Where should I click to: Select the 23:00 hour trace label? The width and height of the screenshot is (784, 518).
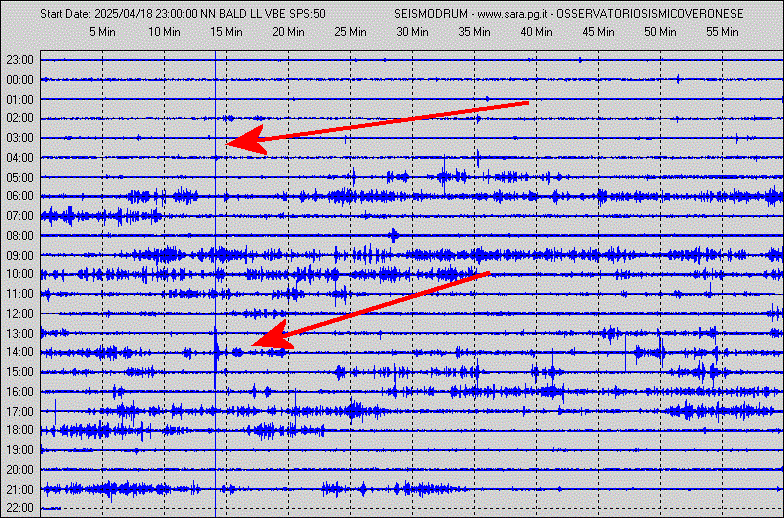[x=20, y=60]
